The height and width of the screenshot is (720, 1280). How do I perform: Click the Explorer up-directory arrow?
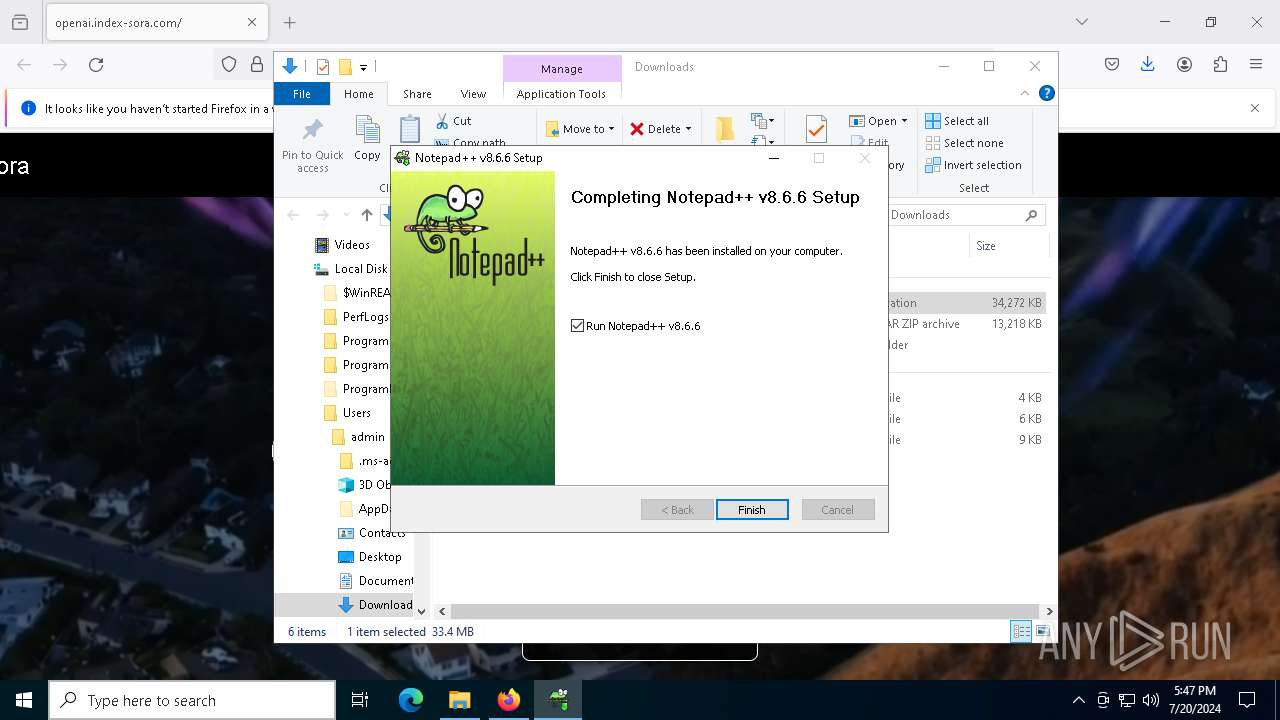(x=367, y=215)
